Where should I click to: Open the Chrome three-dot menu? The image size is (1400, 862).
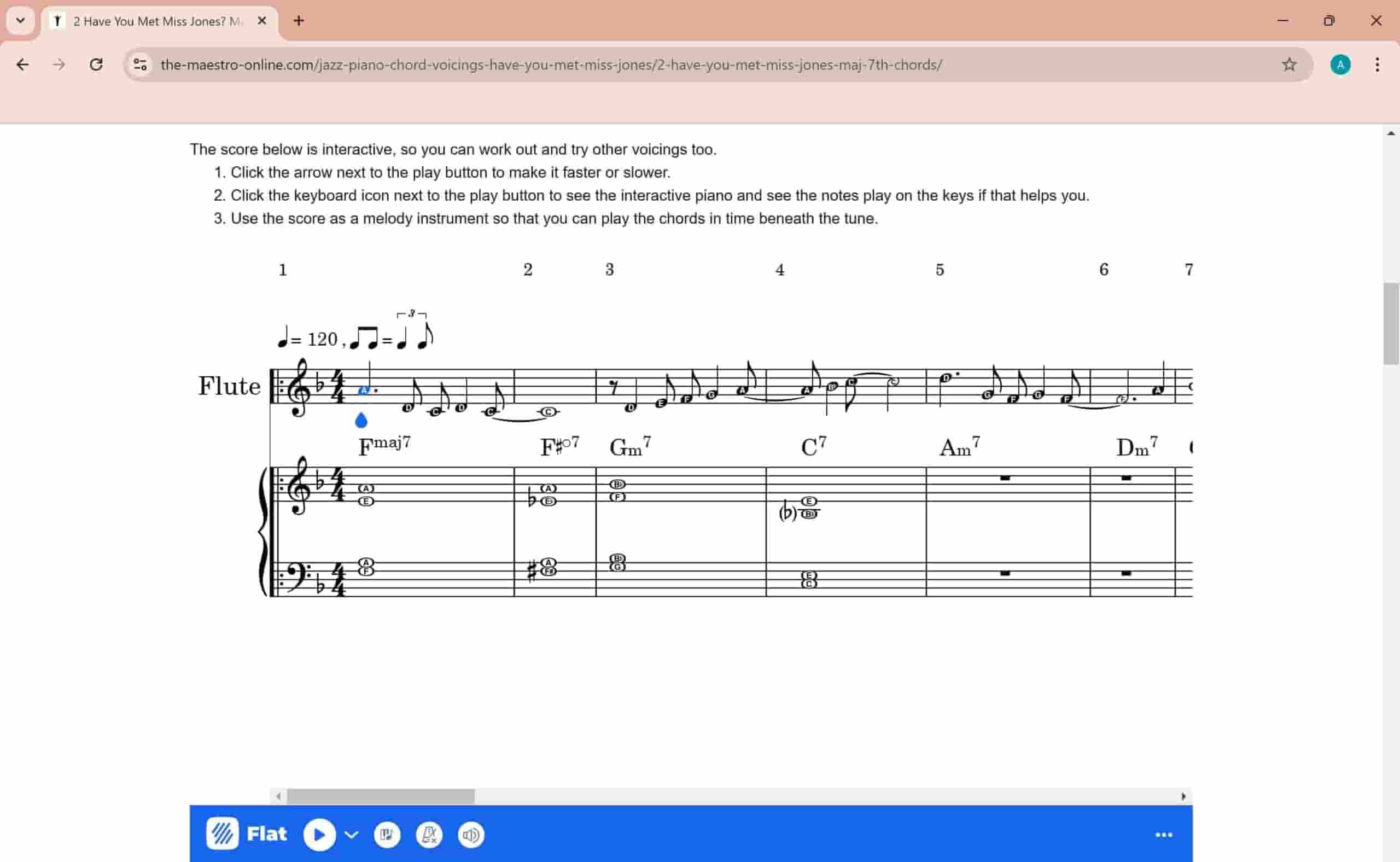(x=1377, y=65)
